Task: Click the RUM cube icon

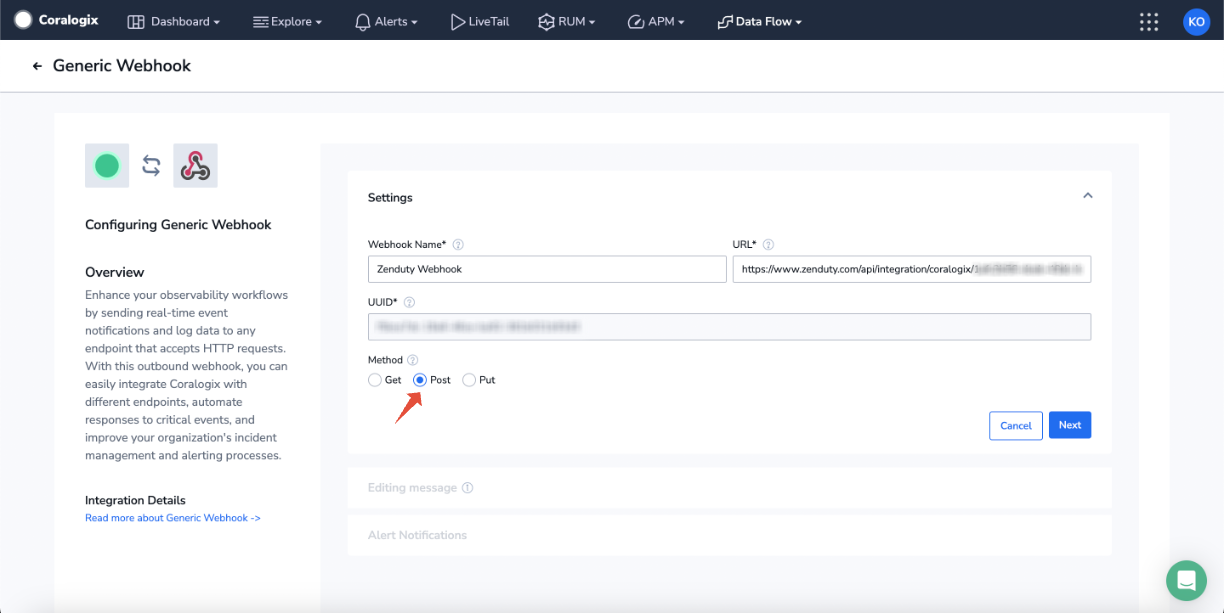Action: [x=546, y=21]
